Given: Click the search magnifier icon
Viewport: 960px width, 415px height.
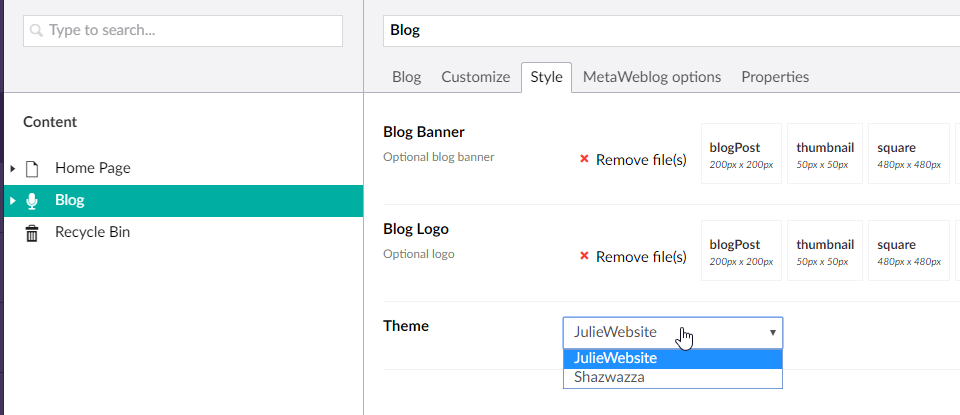Looking at the screenshot, I should (x=36, y=31).
